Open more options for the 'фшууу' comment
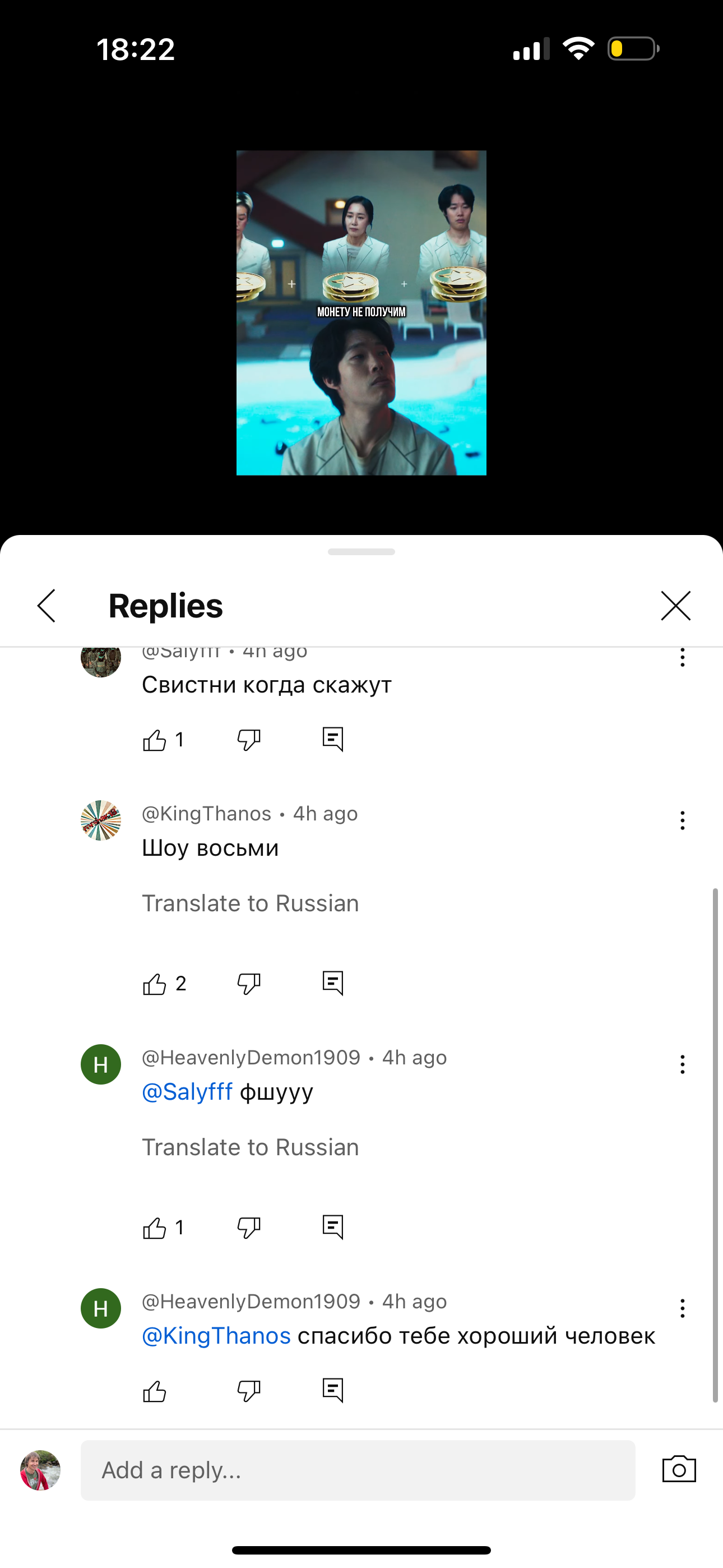The image size is (723, 1568). [x=682, y=1064]
